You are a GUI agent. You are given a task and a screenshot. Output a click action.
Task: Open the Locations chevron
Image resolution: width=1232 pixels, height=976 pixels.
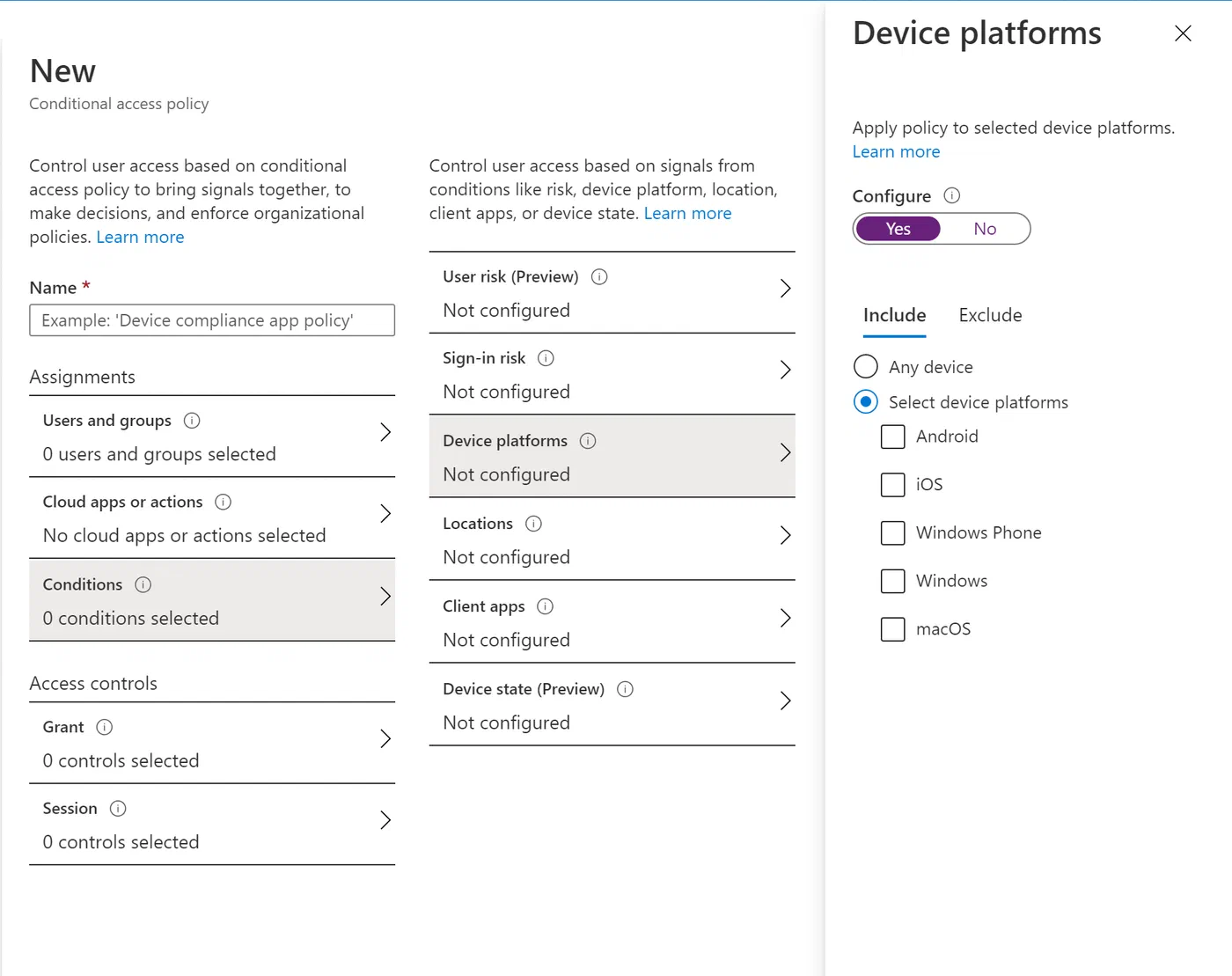786,535
